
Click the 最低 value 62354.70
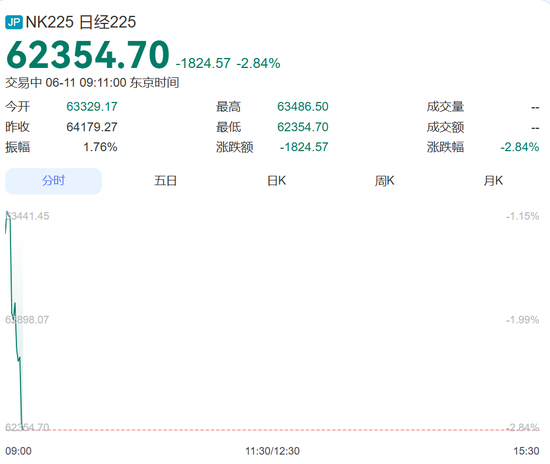coord(303,127)
